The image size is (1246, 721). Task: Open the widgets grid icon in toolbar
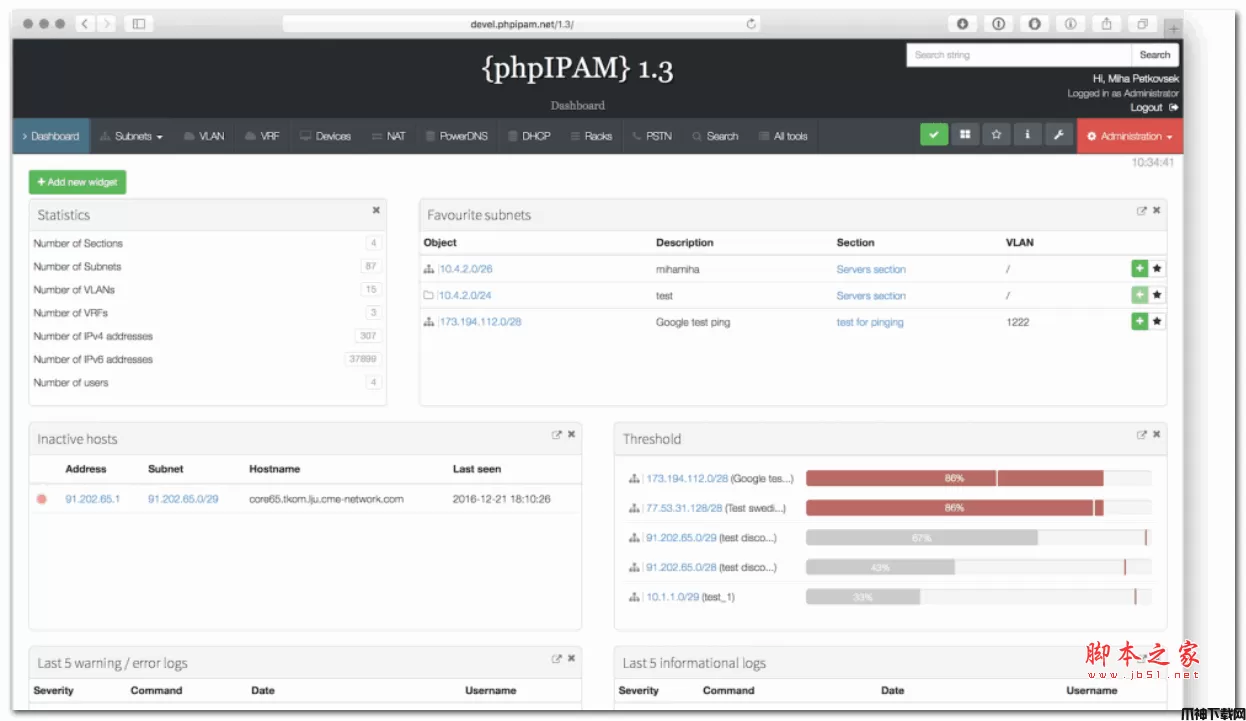coord(964,133)
